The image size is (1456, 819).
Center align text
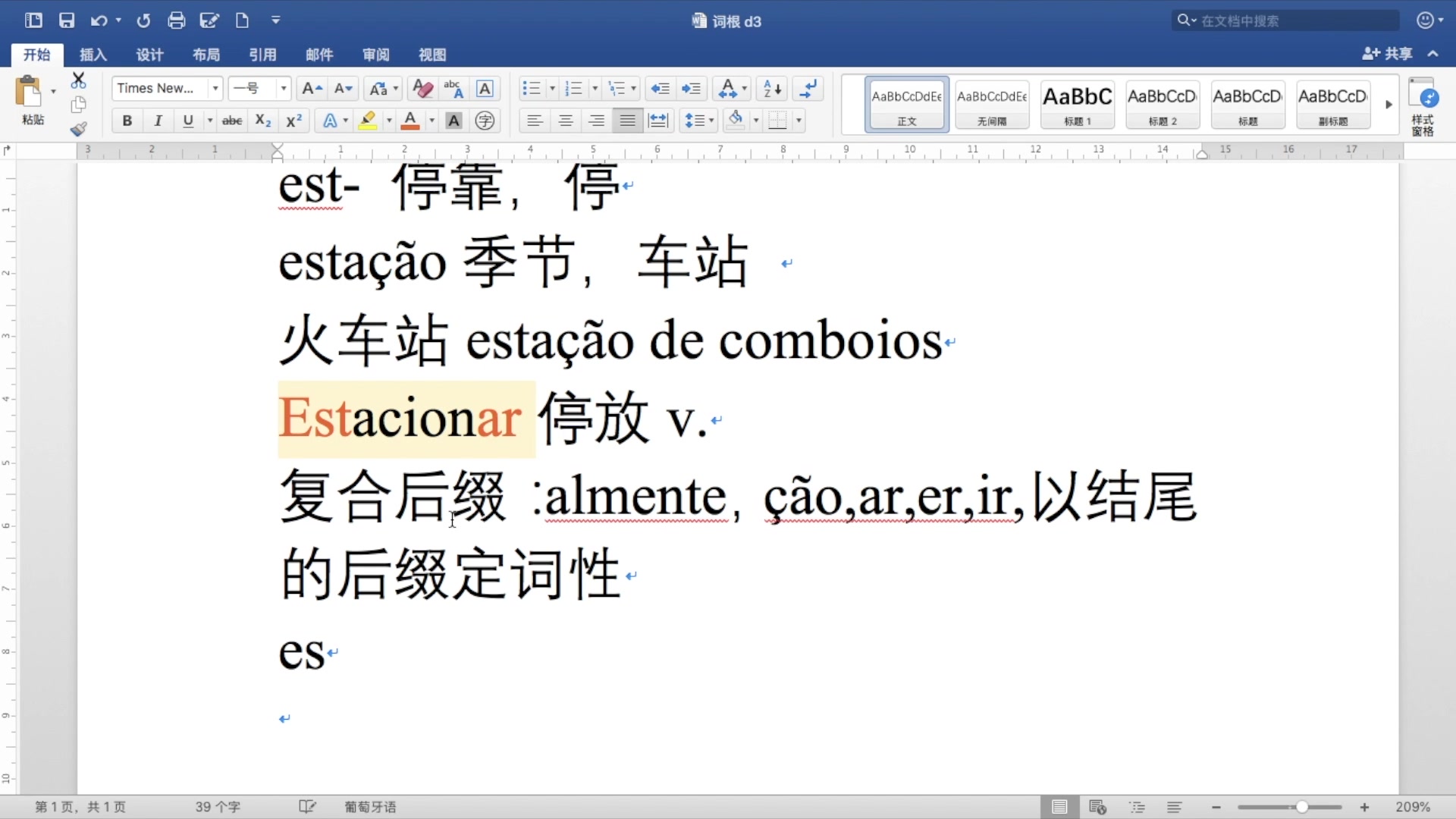[x=566, y=121]
